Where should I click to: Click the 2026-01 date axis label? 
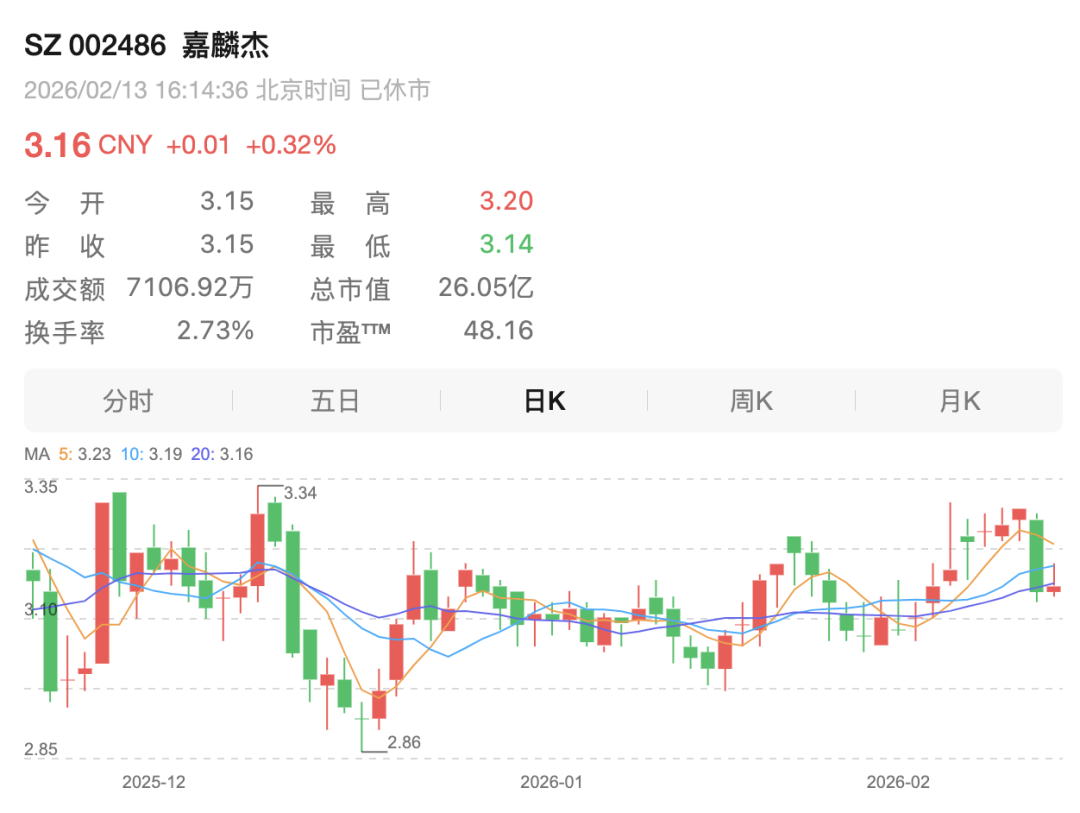pyautogui.click(x=551, y=782)
